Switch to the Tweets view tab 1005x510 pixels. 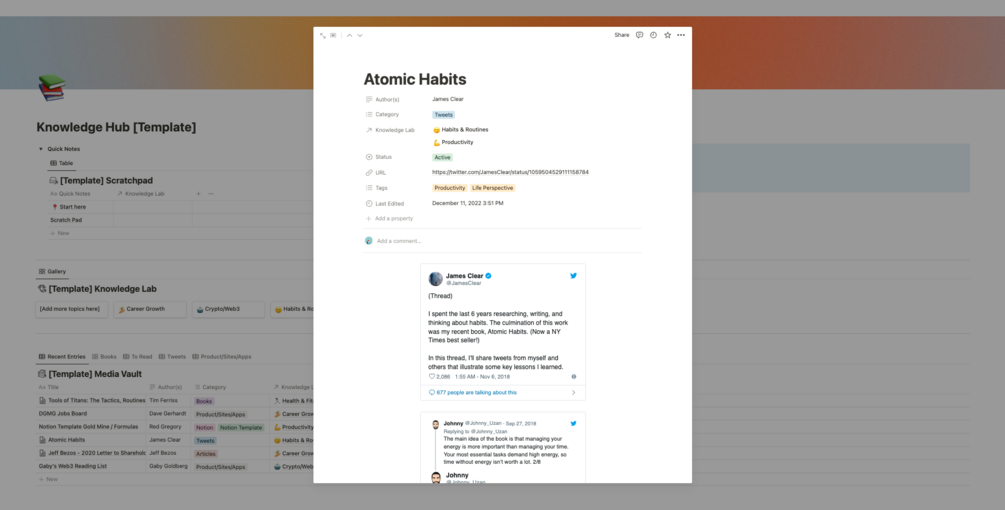[x=172, y=357]
